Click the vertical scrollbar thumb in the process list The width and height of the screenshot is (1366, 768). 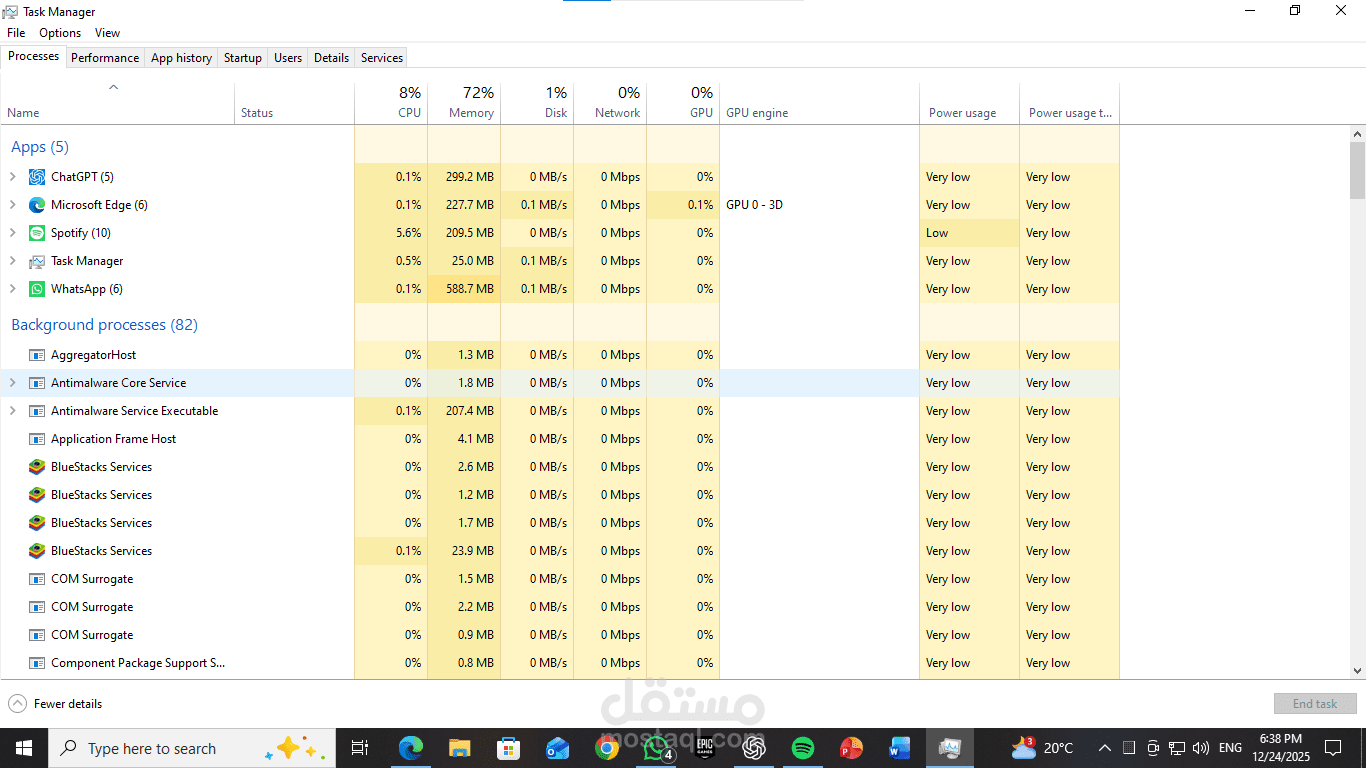point(1357,170)
